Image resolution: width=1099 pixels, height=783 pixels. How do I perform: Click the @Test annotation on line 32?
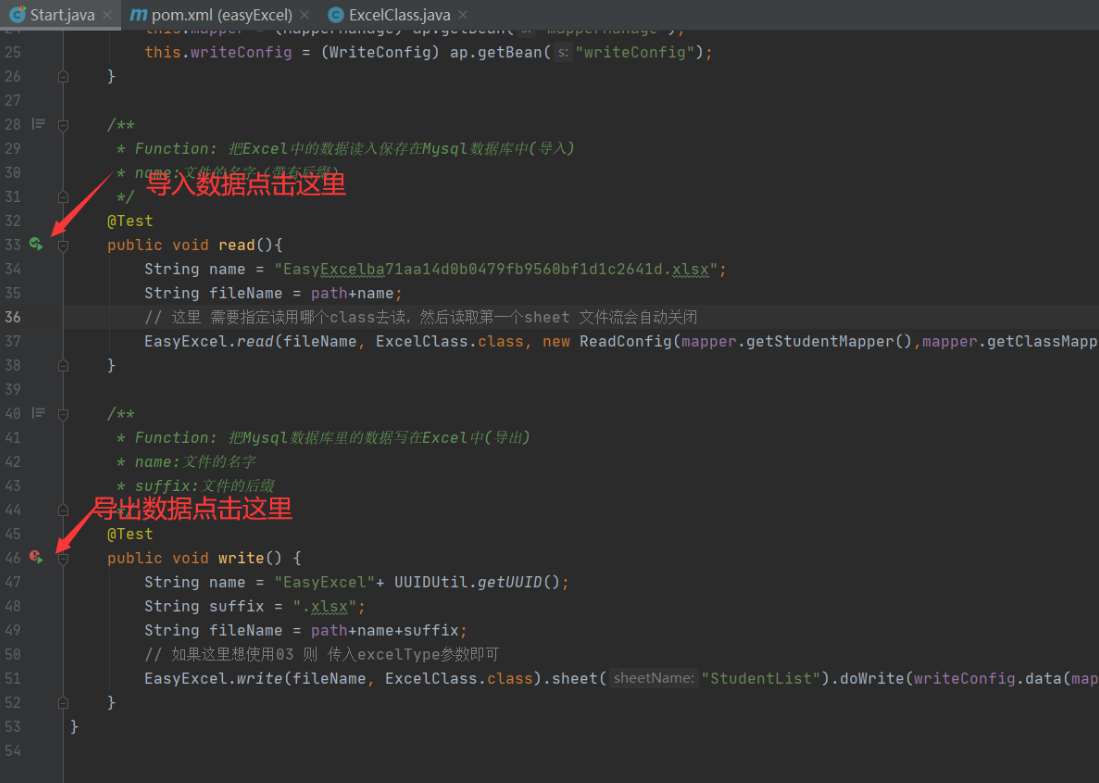pos(130,221)
